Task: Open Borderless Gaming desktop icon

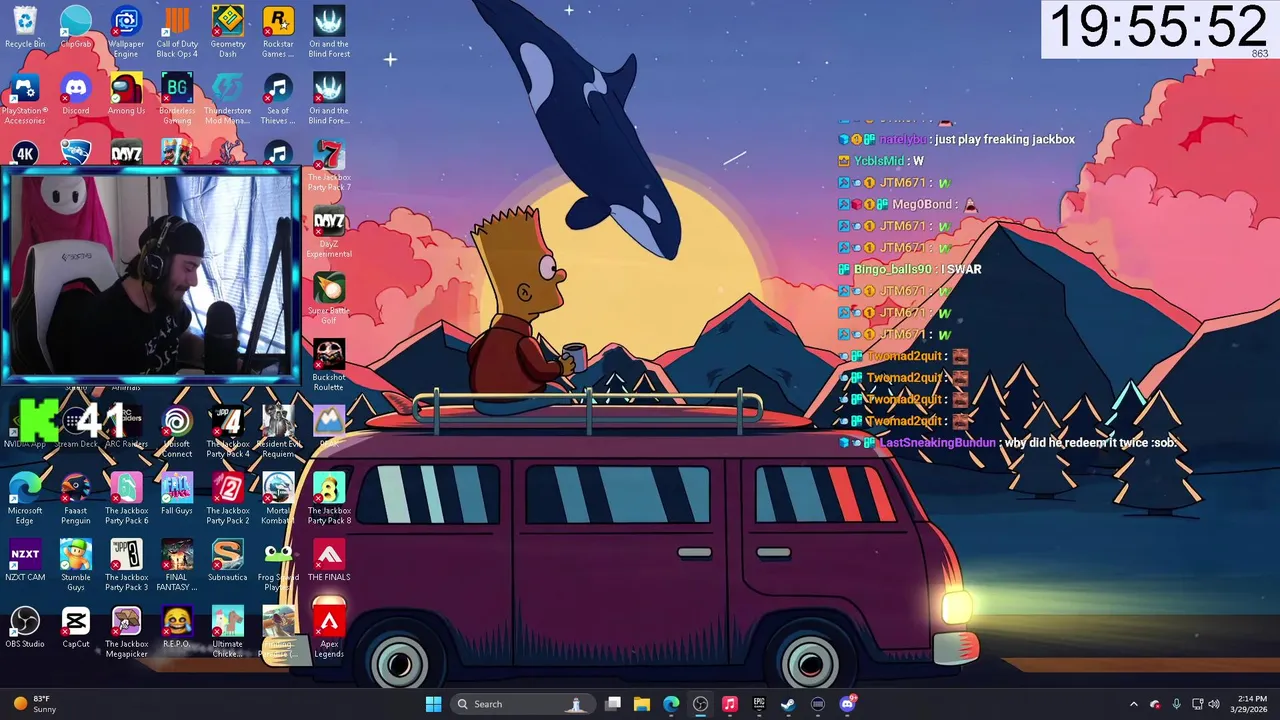Action: [177, 99]
